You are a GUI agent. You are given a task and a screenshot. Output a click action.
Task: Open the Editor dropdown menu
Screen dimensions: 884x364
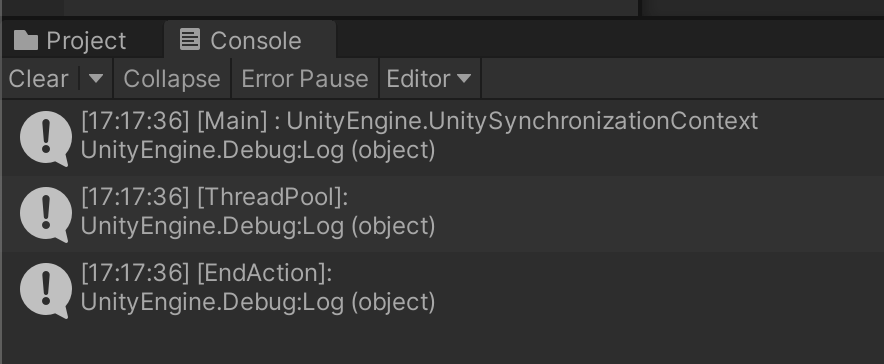[430, 79]
